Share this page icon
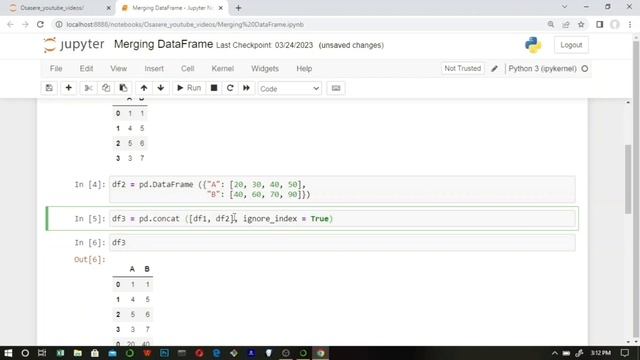The height and width of the screenshot is (360, 640). point(566,24)
